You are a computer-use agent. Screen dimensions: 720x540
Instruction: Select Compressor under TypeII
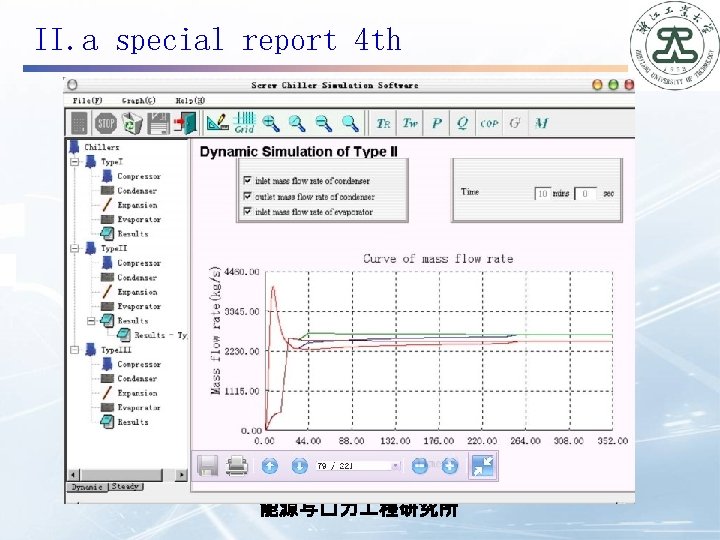(x=139, y=263)
